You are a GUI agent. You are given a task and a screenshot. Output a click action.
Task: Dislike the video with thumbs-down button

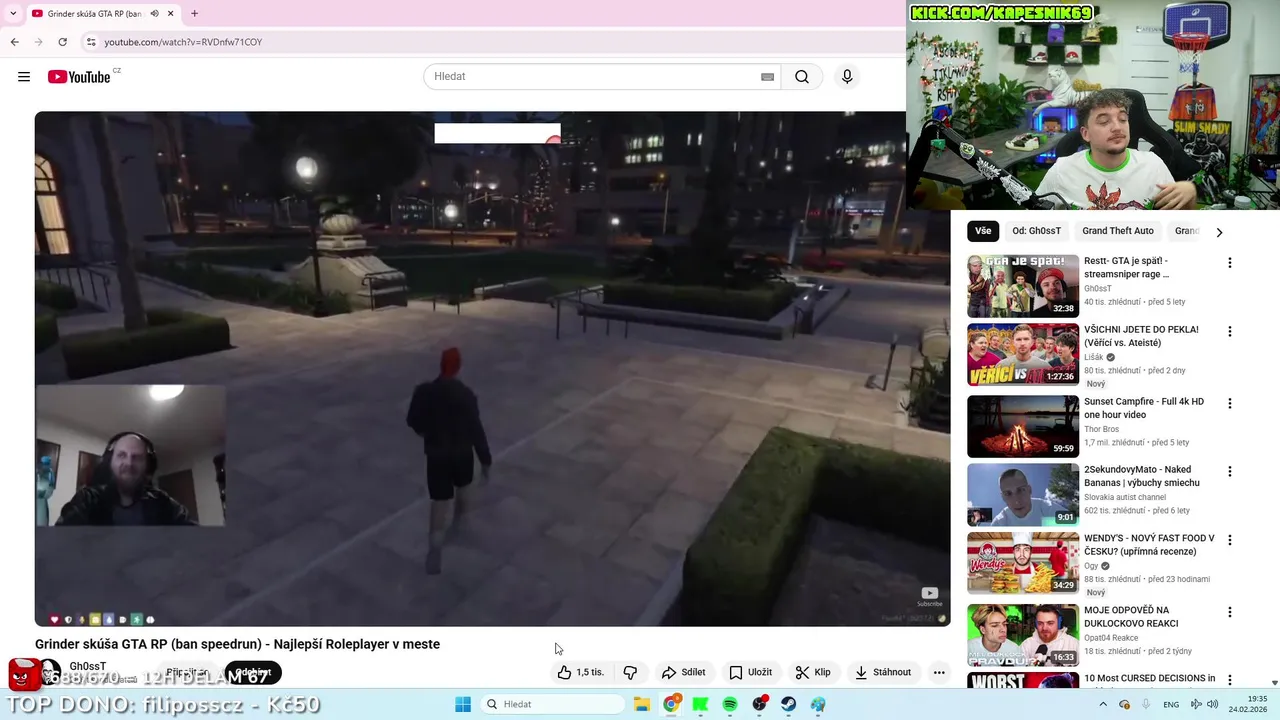pos(630,673)
